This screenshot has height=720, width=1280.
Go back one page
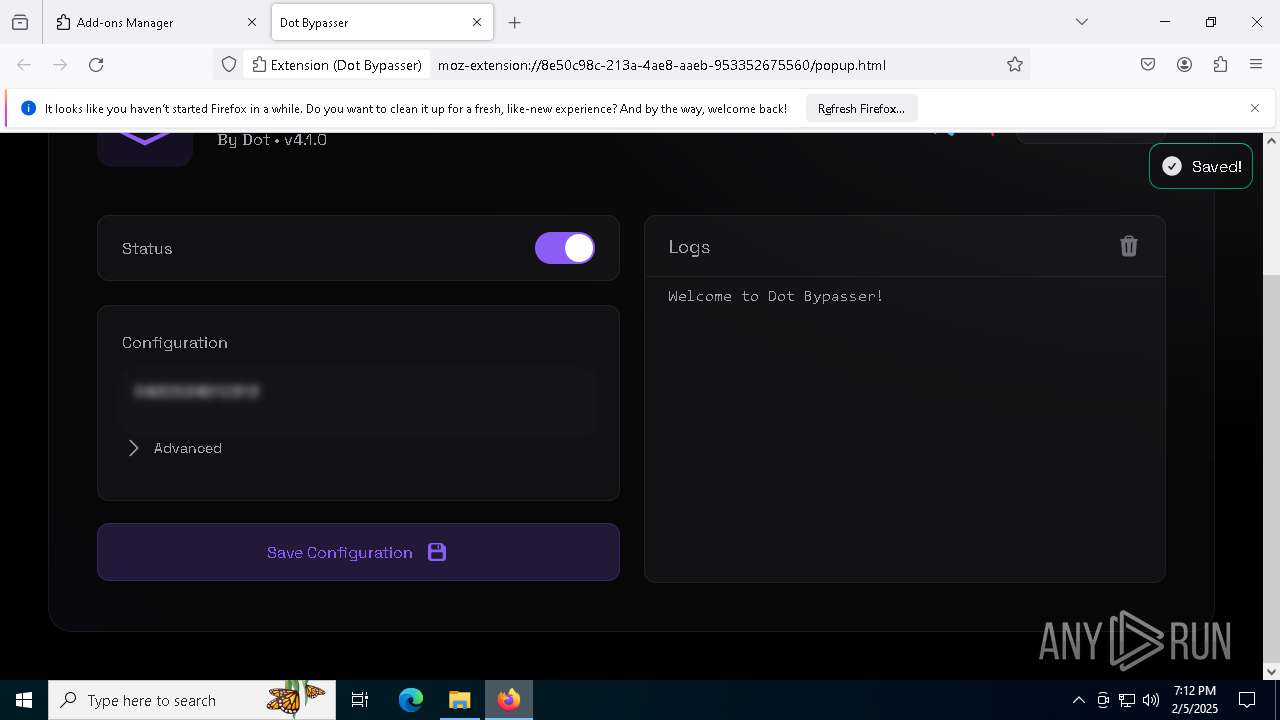point(24,65)
